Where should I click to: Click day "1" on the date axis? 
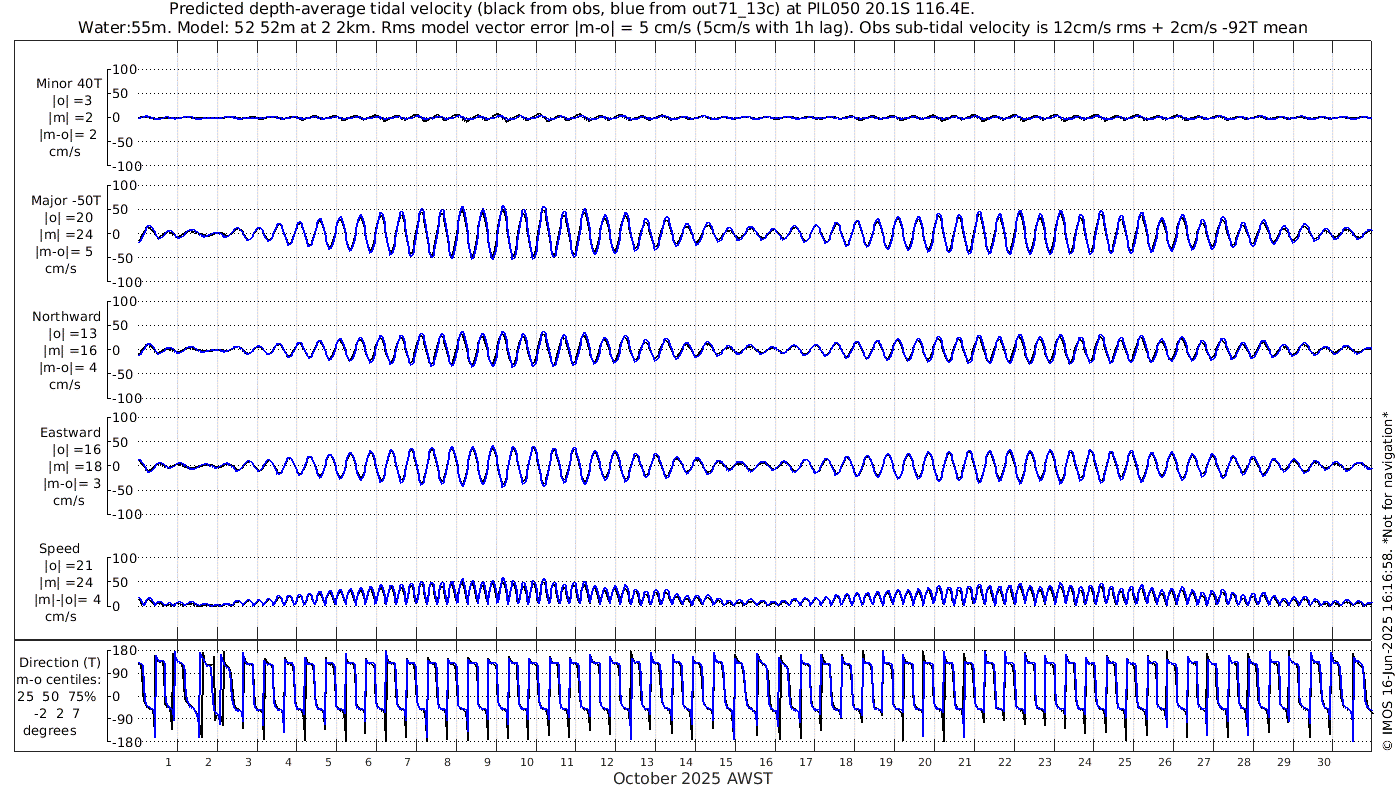pyautogui.click(x=169, y=761)
